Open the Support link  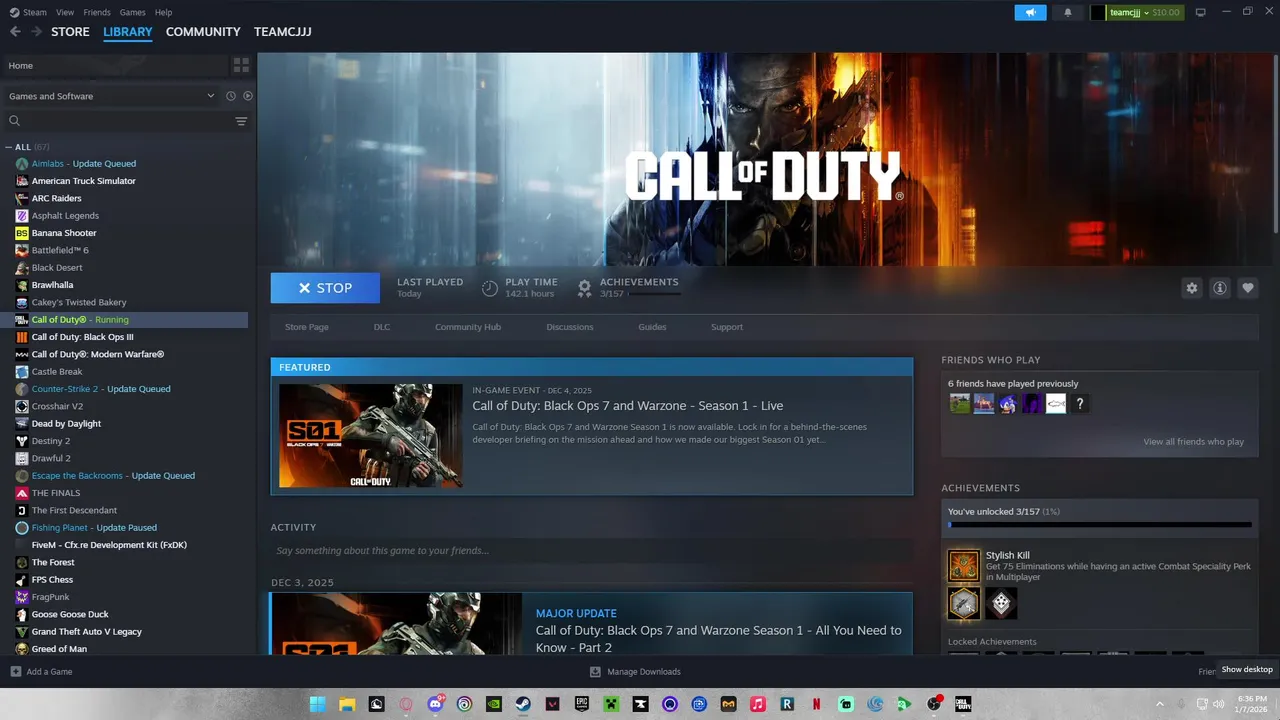[x=727, y=327]
